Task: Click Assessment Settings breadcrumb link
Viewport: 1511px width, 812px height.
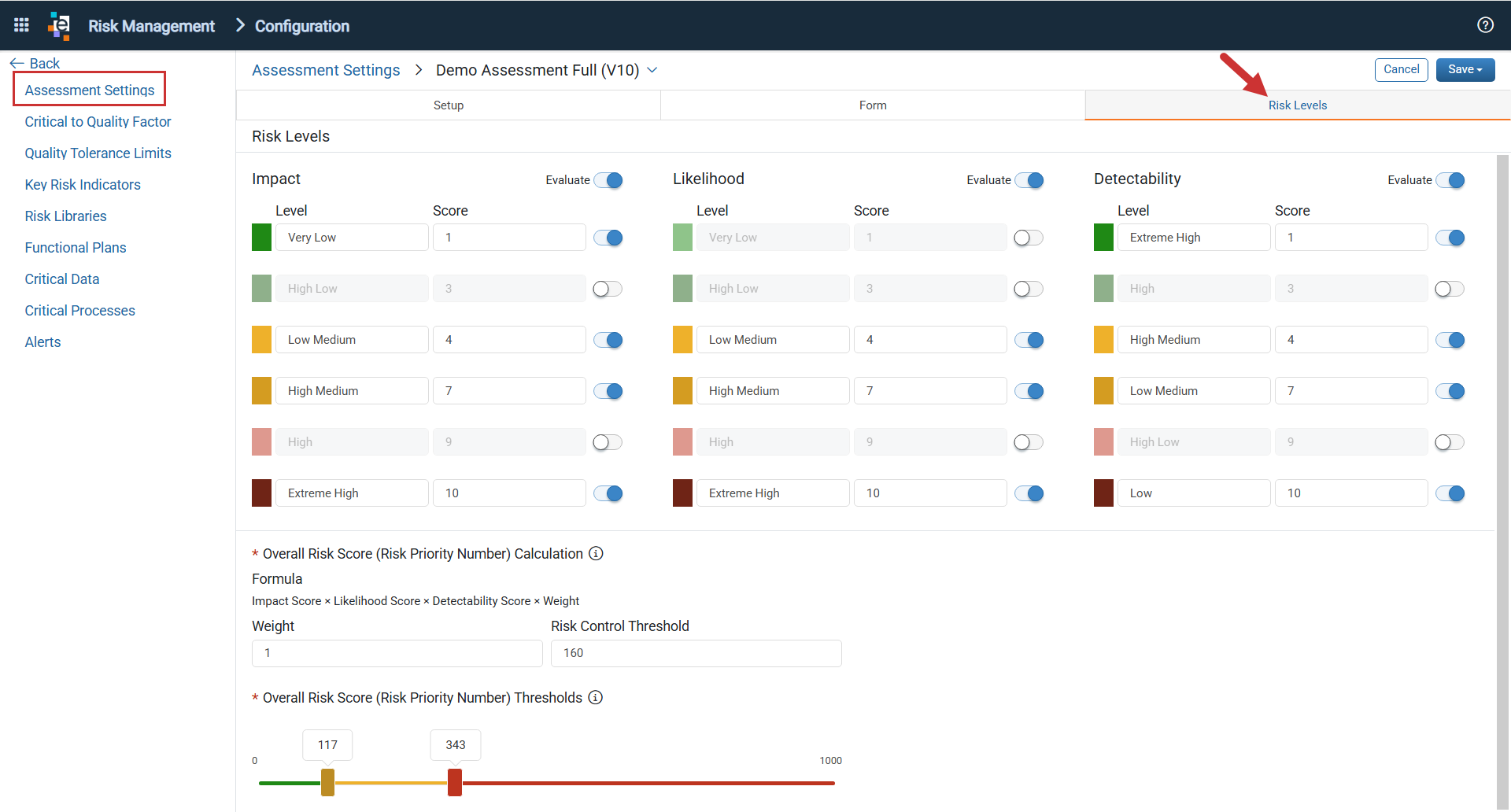Action: 326,70
